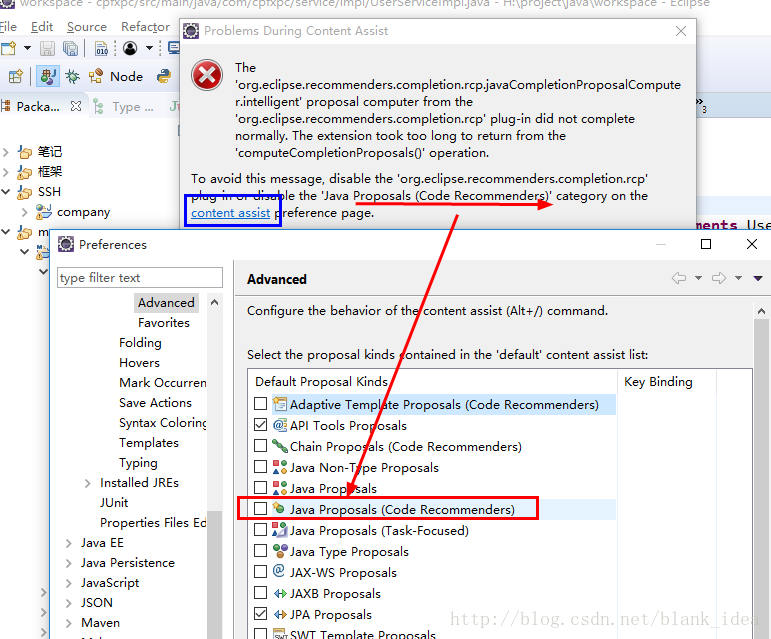The width and height of the screenshot is (771, 639).
Task: Select Typing preference page
Action: pos(138,463)
